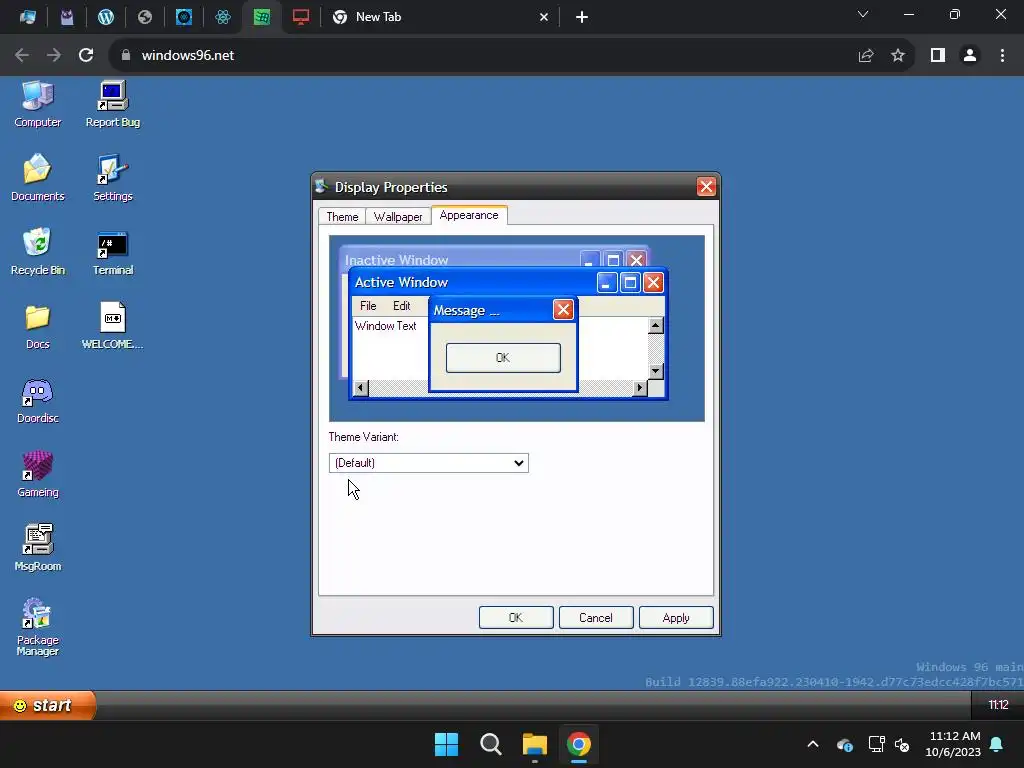
Task: Click the preview scrollbar up arrow
Action: click(x=656, y=325)
